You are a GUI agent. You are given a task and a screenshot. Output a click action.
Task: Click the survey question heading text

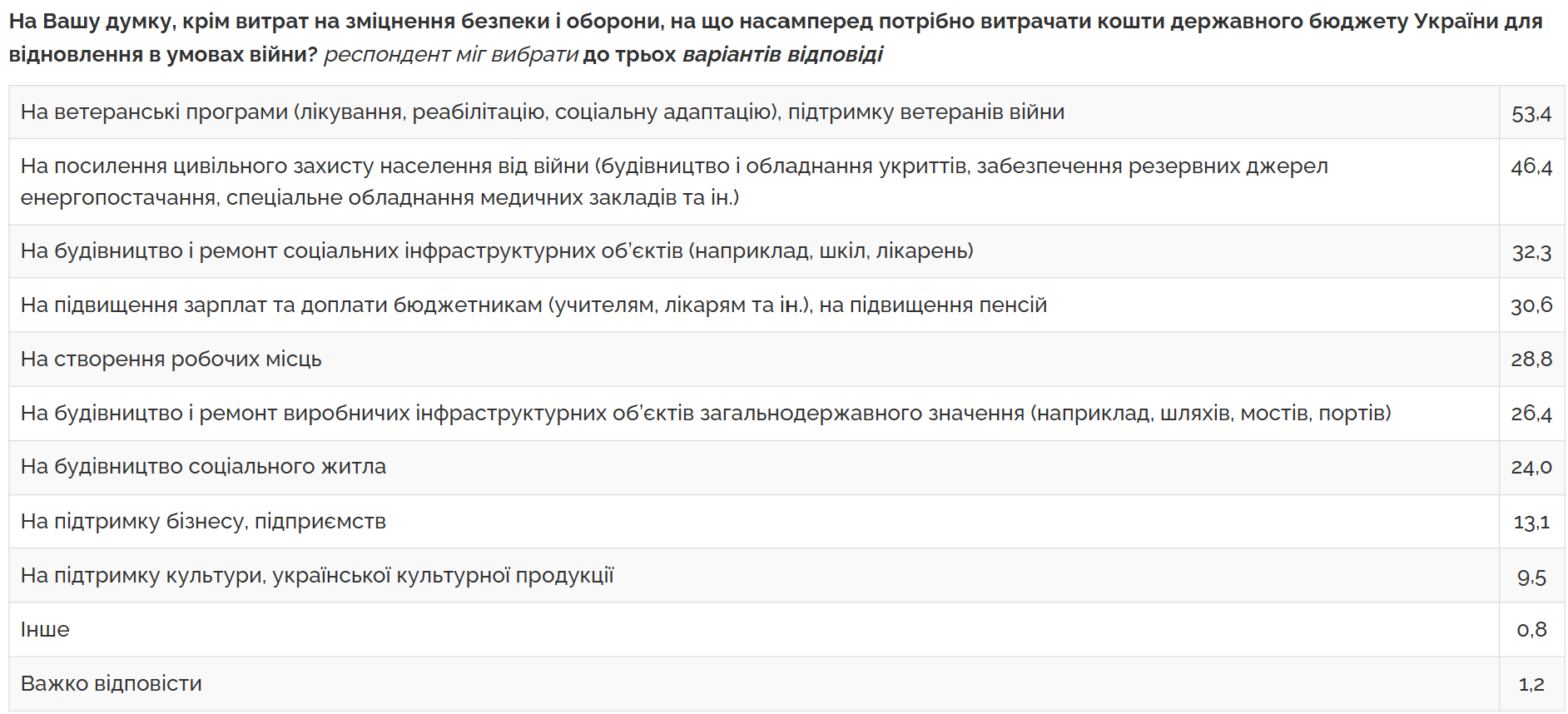point(774,37)
